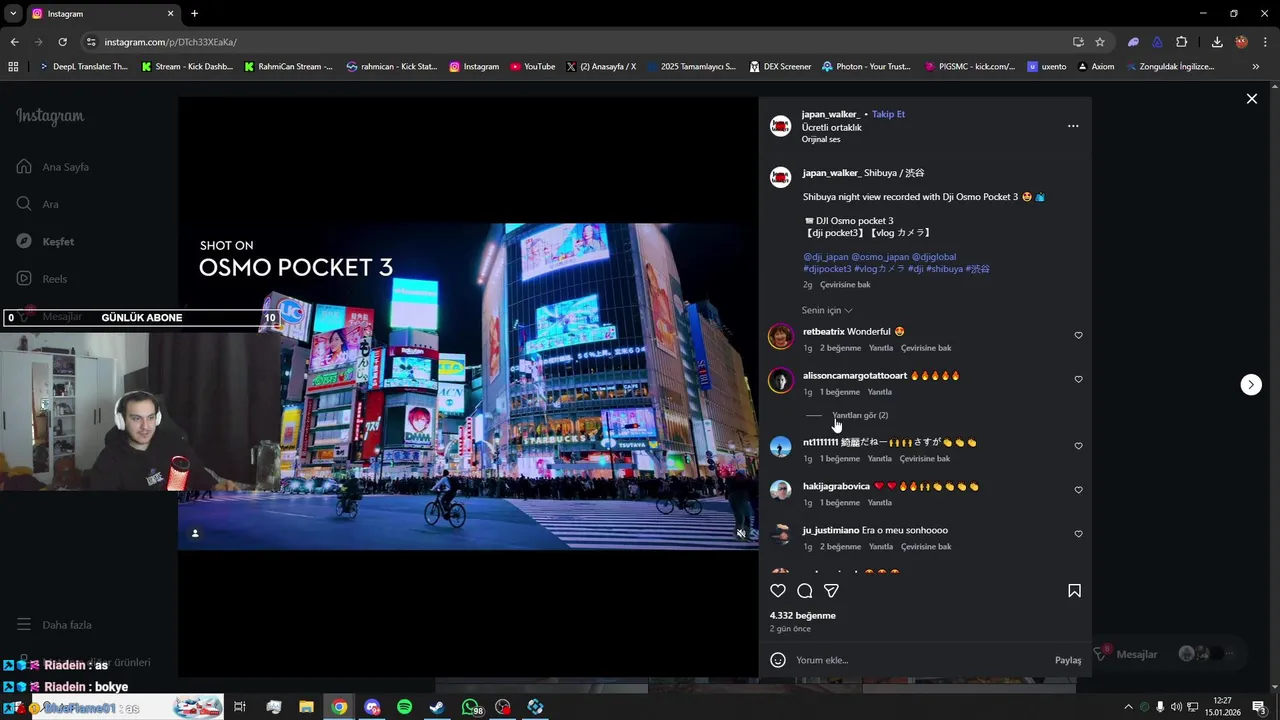Like retbeatrix's comment
This screenshot has width=1280, height=720.
click(x=1078, y=335)
